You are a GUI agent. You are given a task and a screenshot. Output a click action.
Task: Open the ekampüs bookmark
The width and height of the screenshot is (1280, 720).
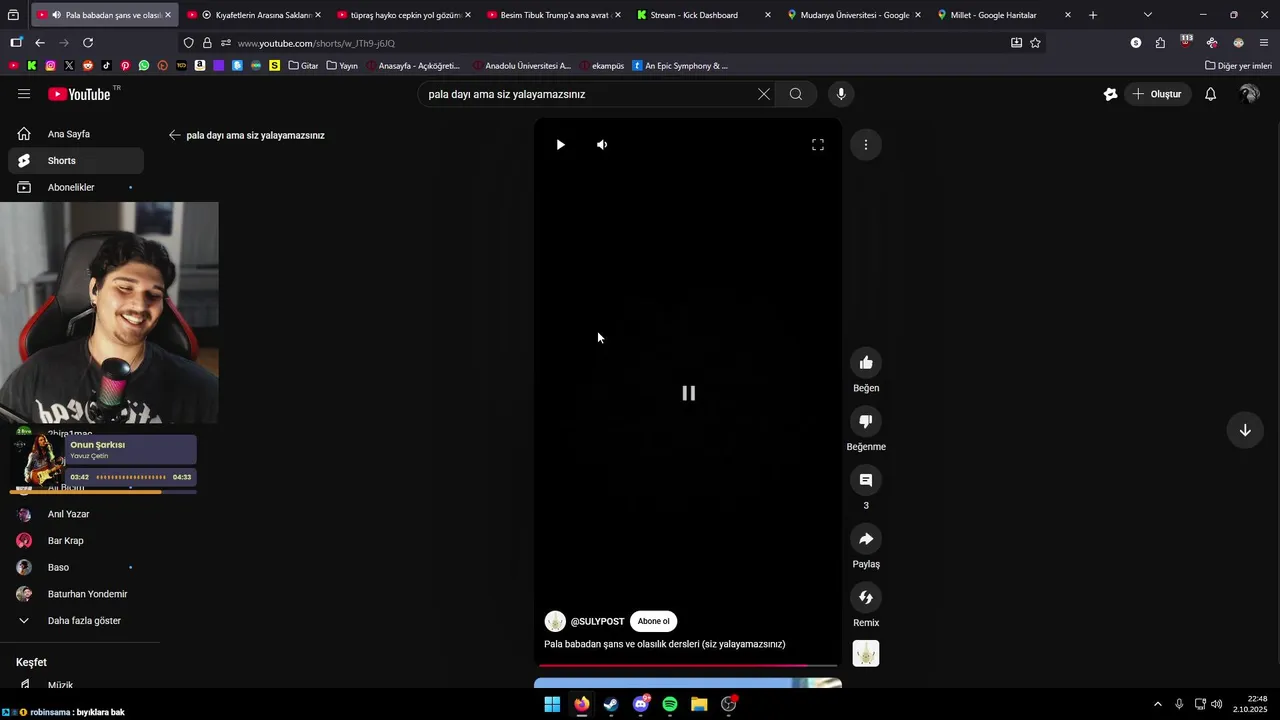(601, 66)
